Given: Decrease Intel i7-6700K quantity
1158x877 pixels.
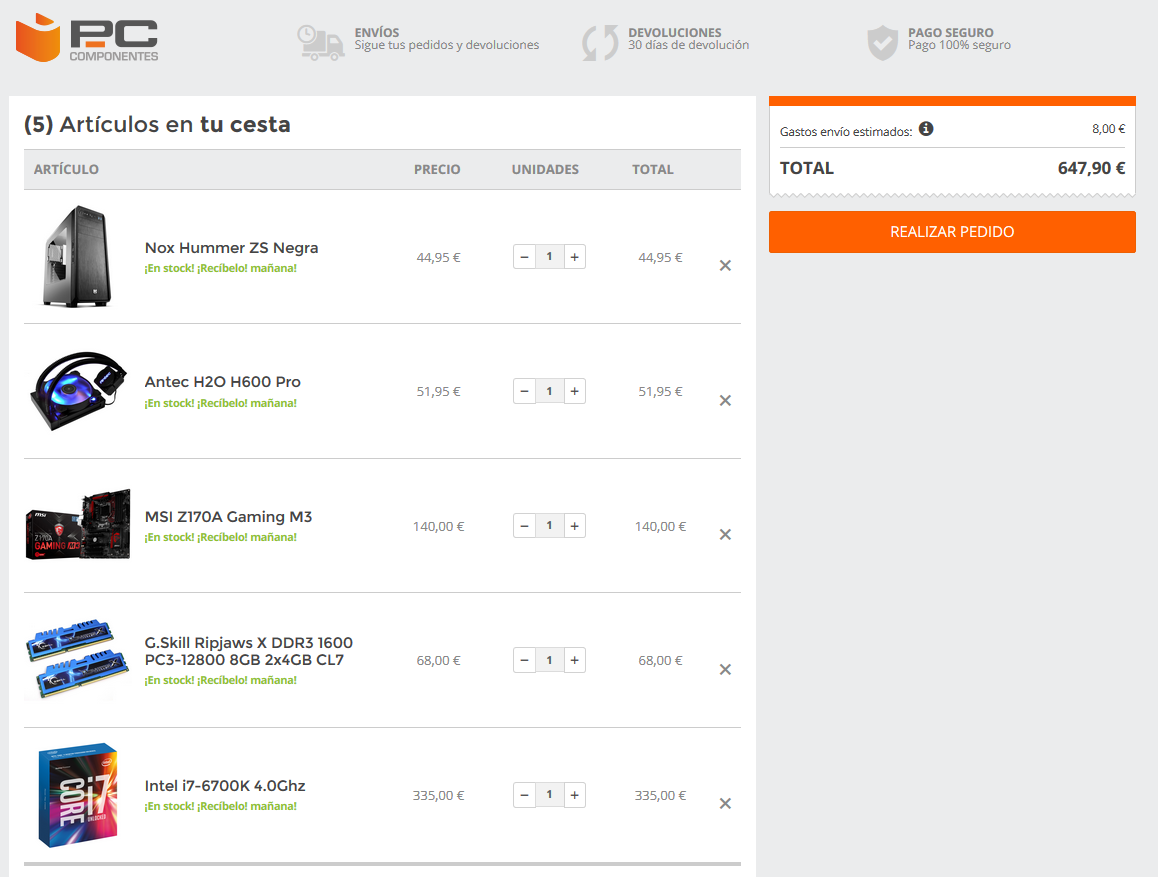Looking at the screenshot, I should coord(524,795).
